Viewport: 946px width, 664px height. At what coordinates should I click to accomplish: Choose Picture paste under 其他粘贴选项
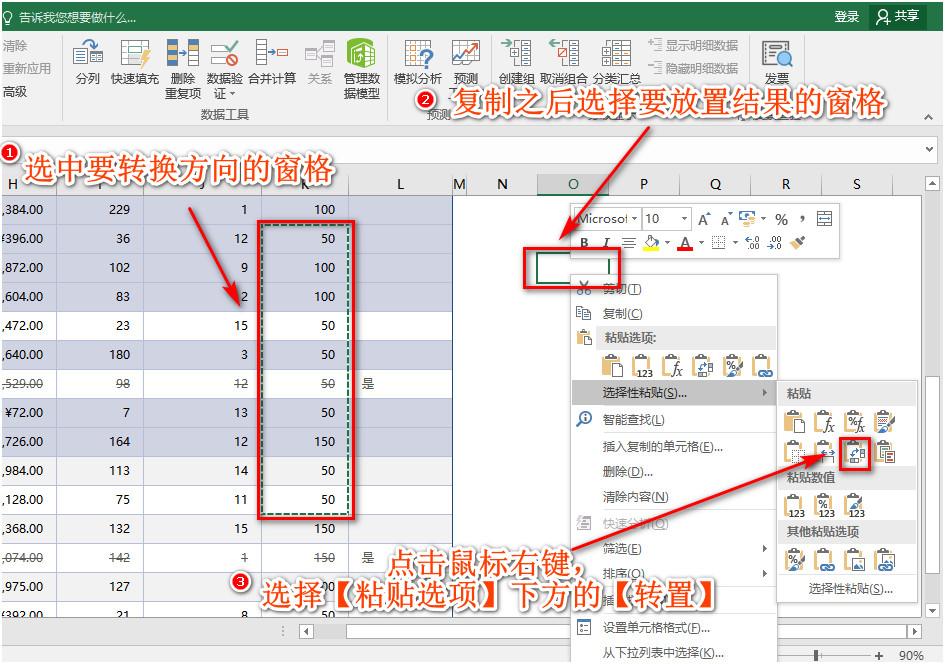[854, 560]
